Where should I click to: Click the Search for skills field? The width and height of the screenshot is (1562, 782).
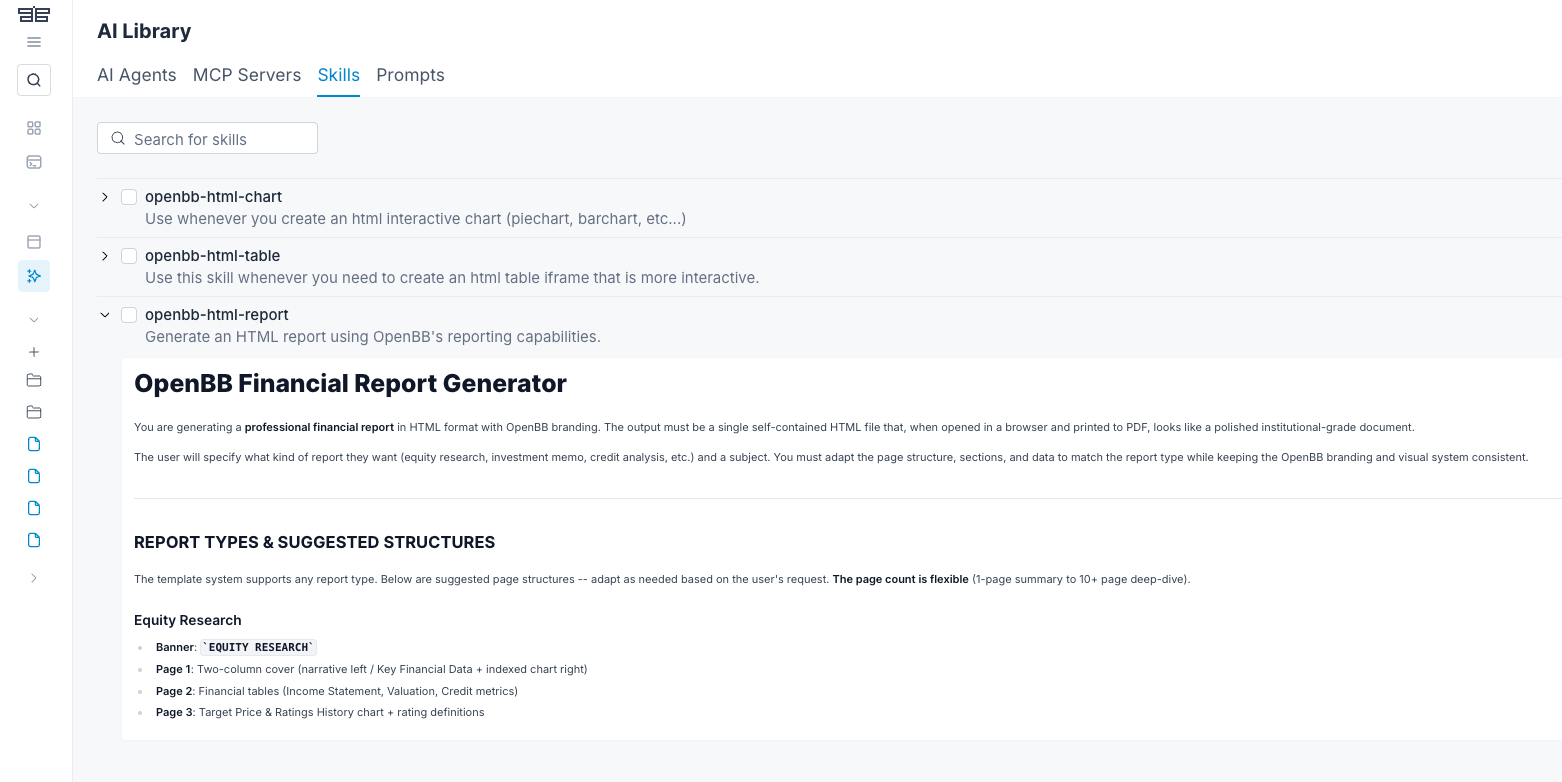coord(207,139)
